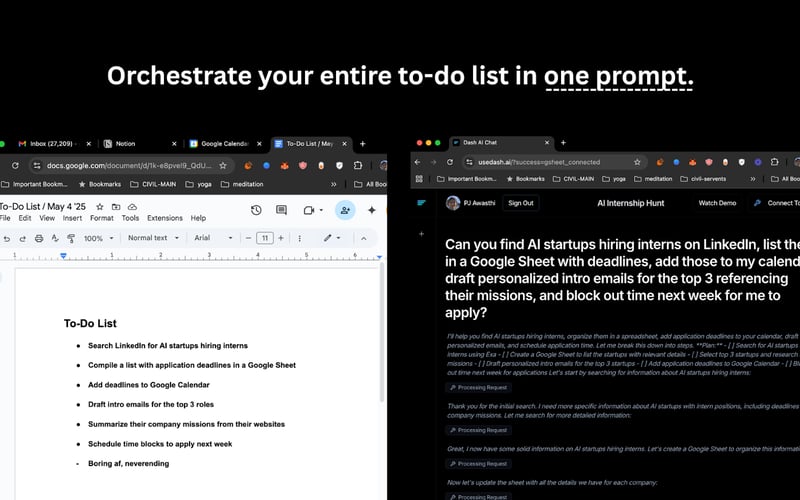Open version history clock icon
This screenshot has width=800, height=500.
coord(256,210)
